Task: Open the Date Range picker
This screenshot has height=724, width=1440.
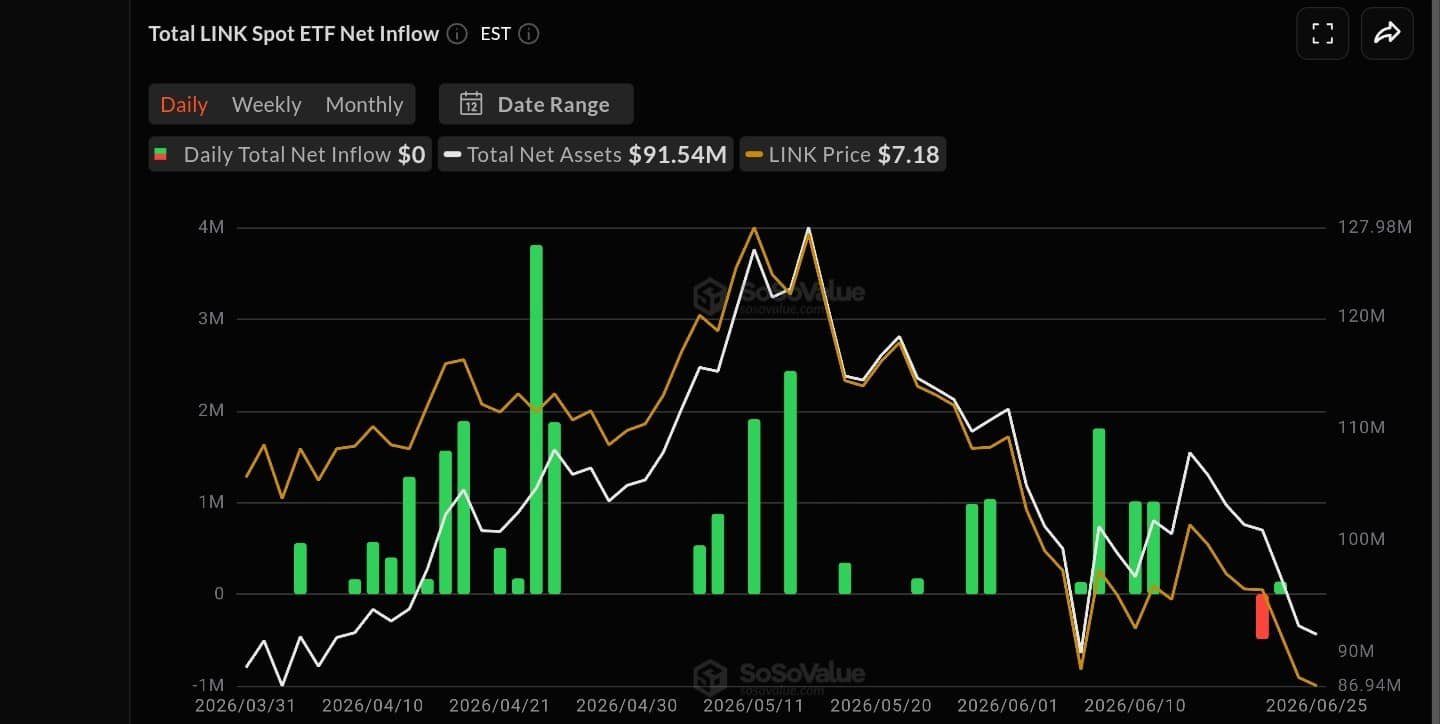Action: pyautogui.click(x=536, y=104)
